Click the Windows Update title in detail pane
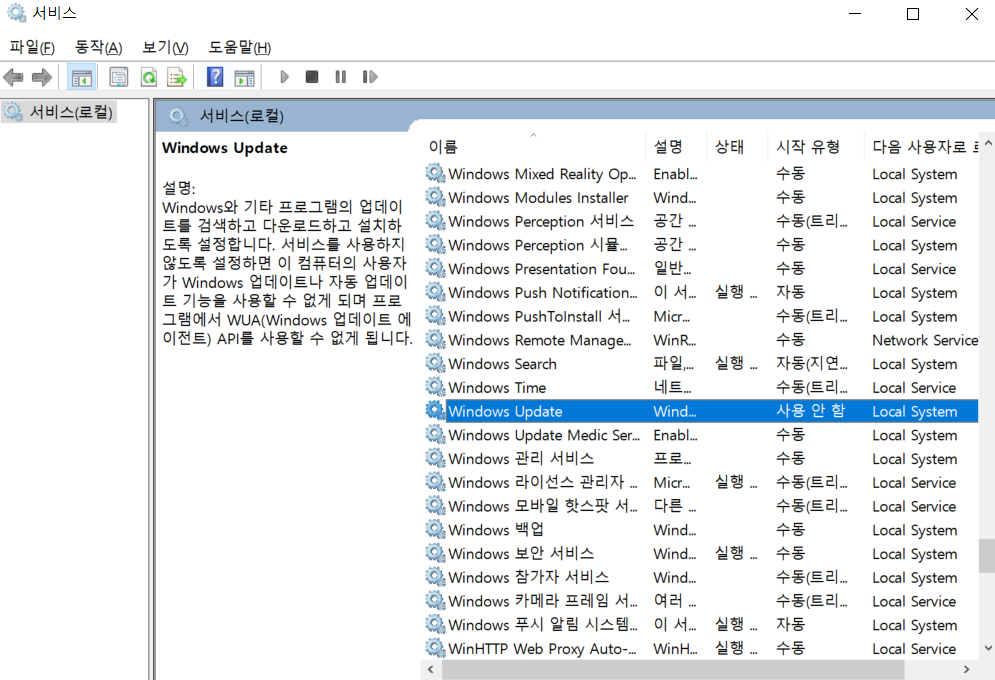Image resolution: width=995 pixels, height=680 pixels. click(x=225, y=148)
